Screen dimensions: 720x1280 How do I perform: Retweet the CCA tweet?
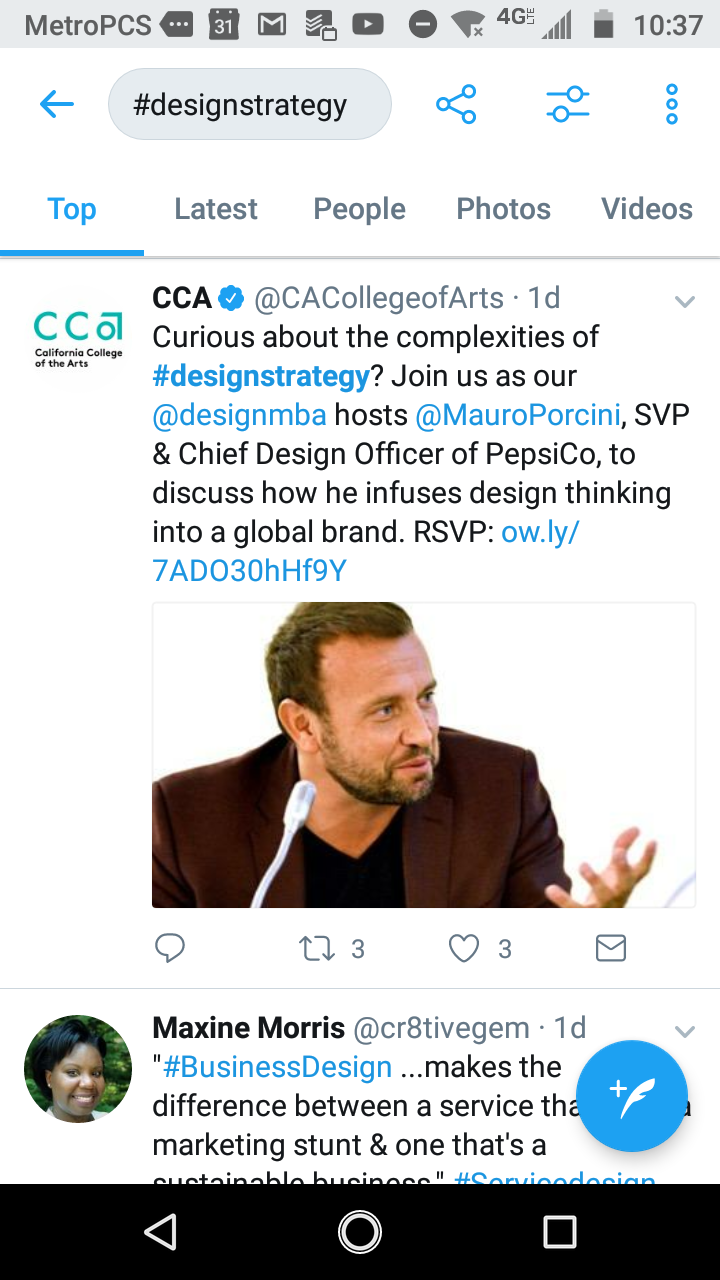coord(318,947)
